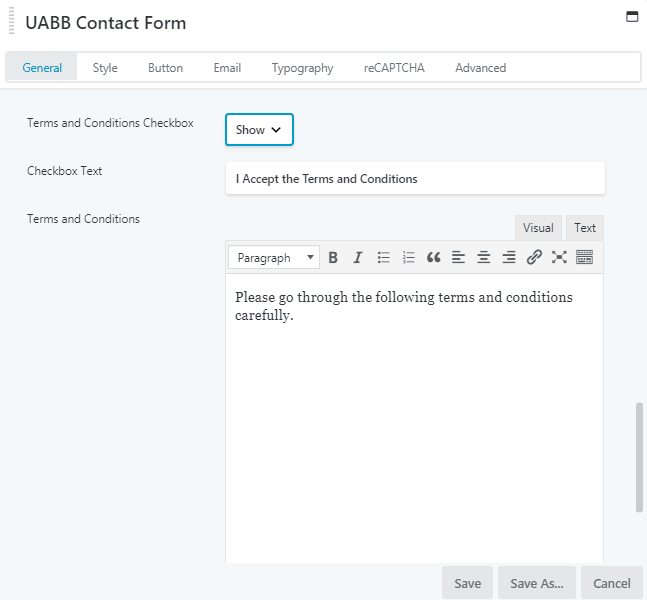This screenshot has width=647, height=600.
Task: Align text right in editor
Action: pyautogui.click(x=509, y=258)
